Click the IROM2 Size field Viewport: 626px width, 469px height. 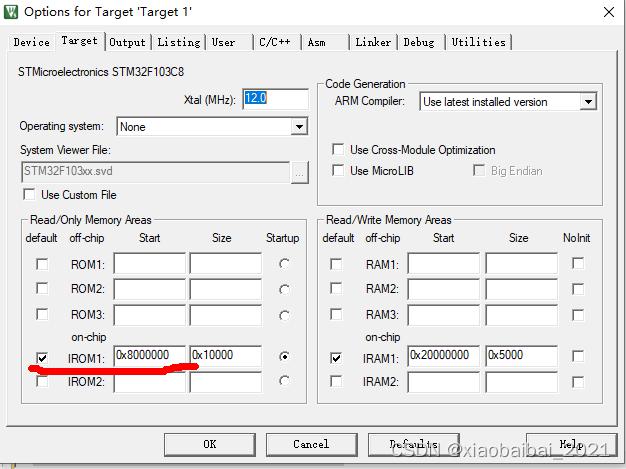[x=226, y=382]
